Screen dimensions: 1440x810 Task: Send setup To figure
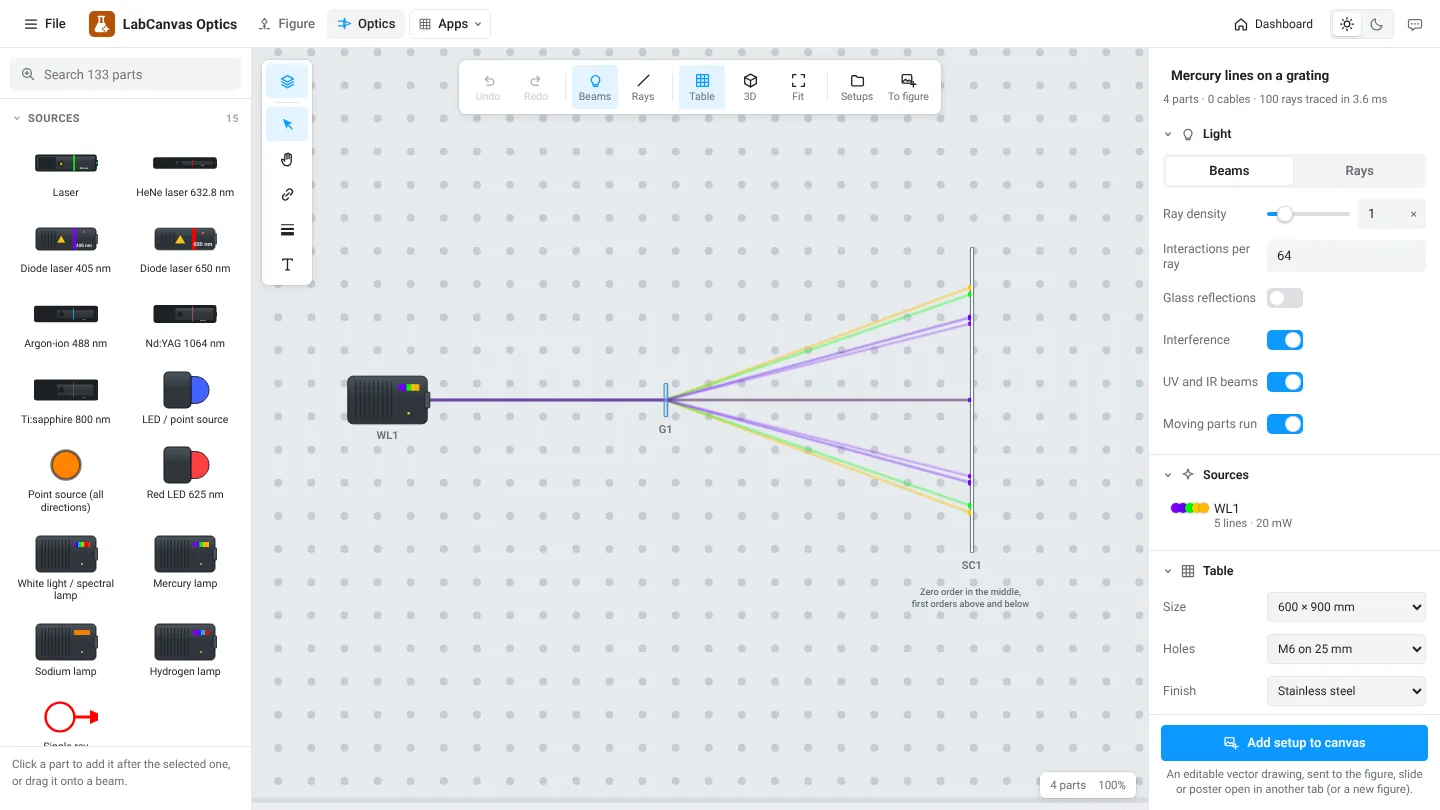tap(908, 87)
